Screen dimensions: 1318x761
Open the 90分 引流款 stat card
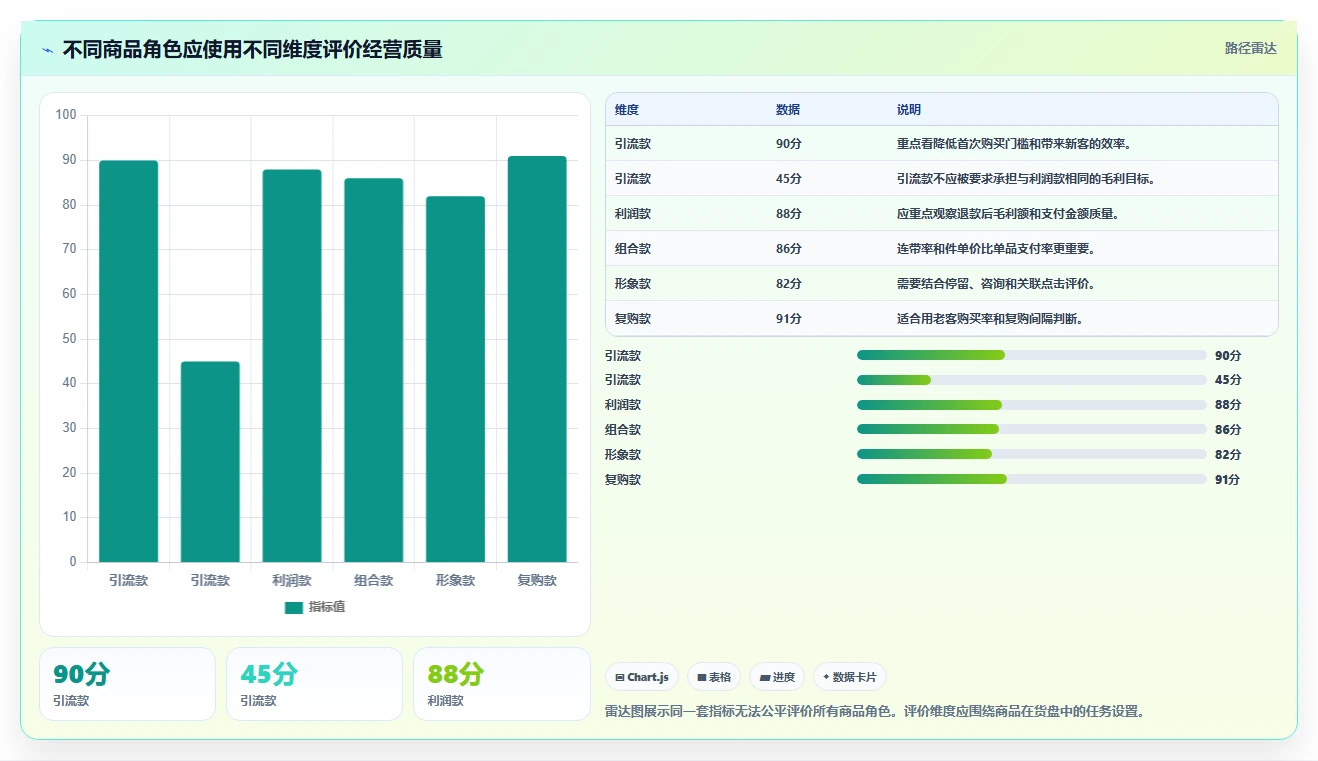[x=127, y=684]
